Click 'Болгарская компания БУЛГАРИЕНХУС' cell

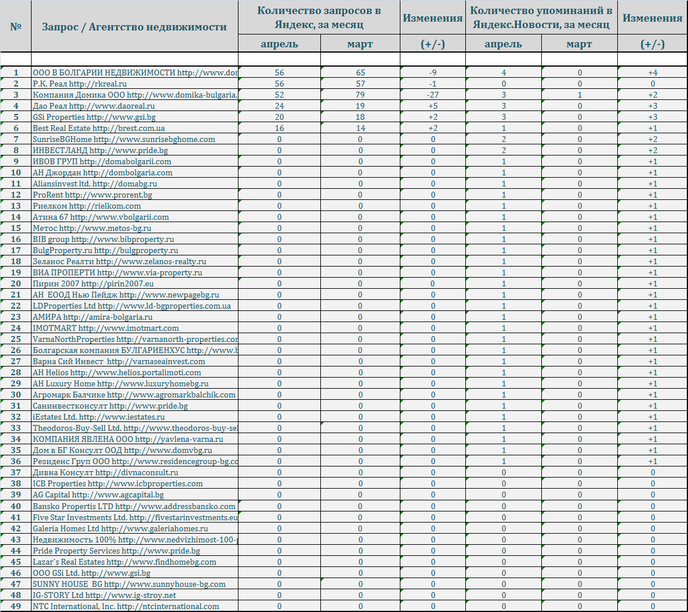[x=135, y=350]
